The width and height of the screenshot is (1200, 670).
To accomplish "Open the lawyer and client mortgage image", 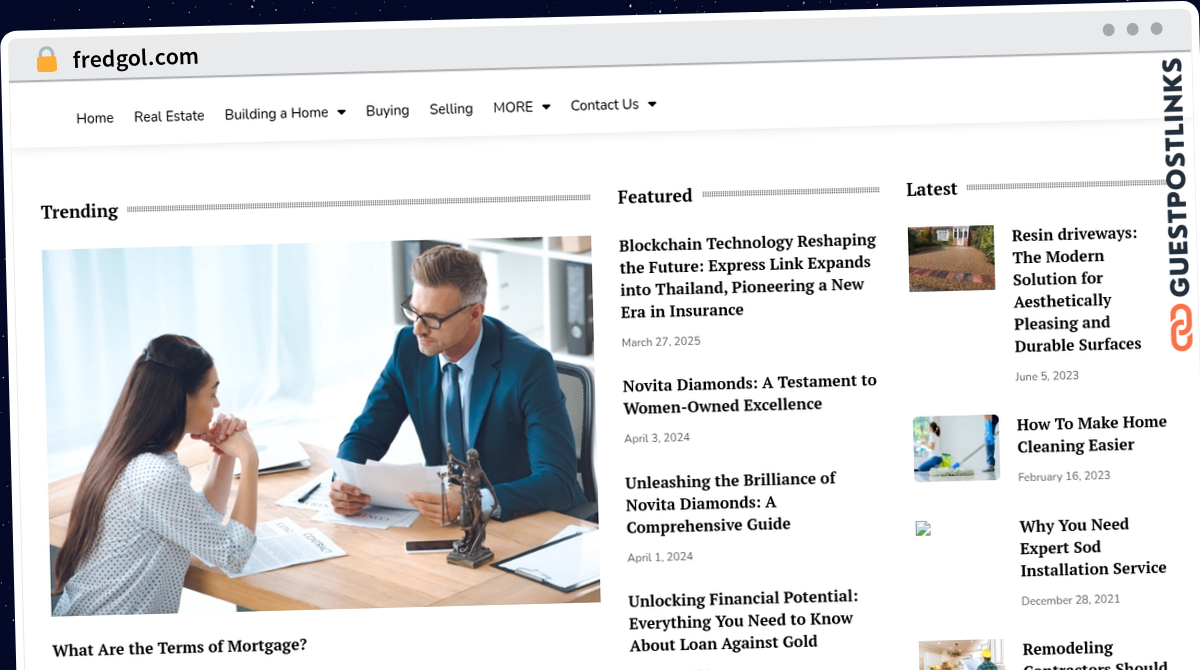I will 321,426.
